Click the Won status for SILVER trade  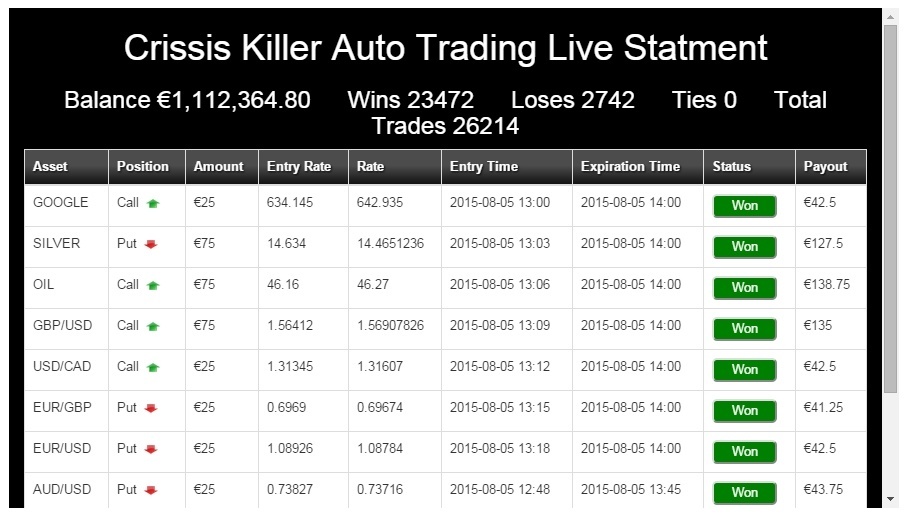click(x=744, y=246)
